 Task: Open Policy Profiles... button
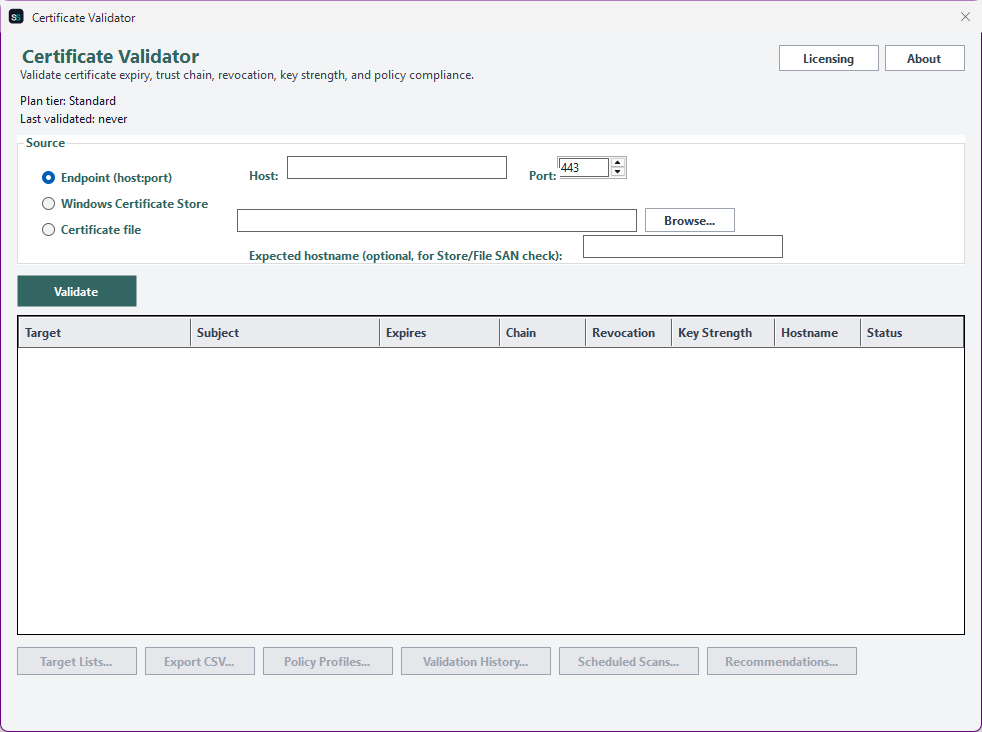[328, 661]
